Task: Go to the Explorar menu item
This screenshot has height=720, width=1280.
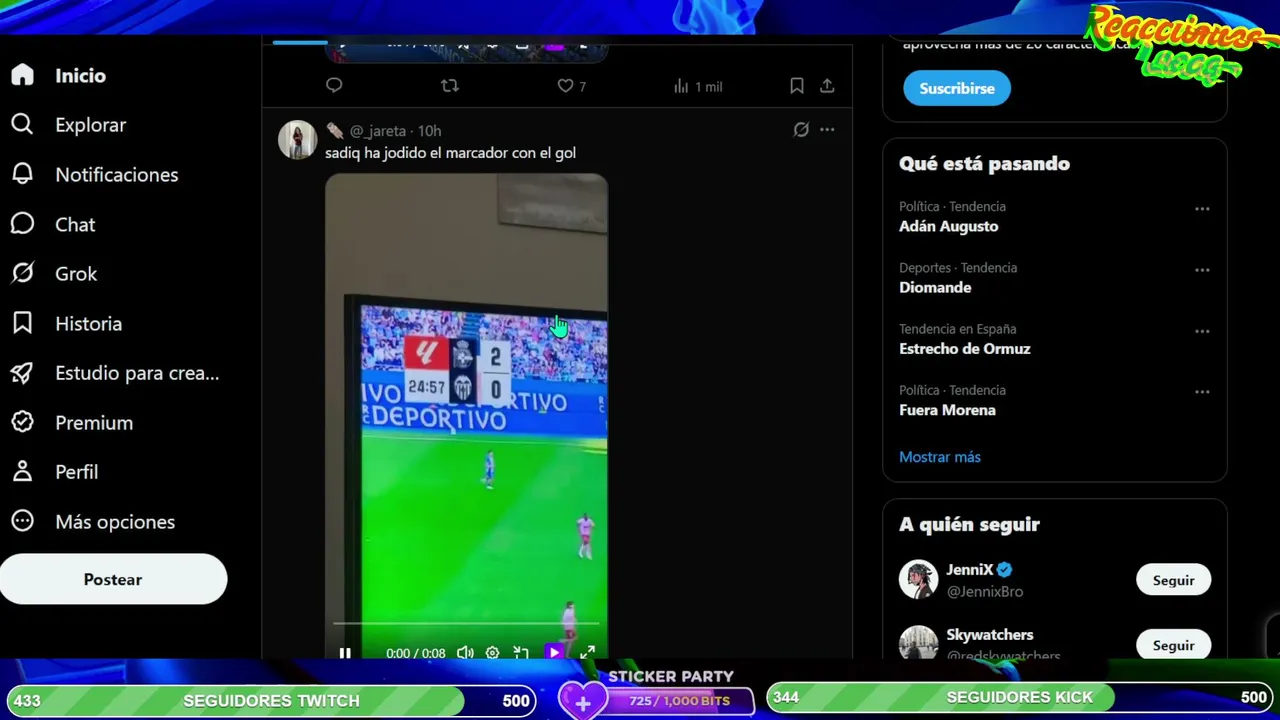Action: [91, 125]
